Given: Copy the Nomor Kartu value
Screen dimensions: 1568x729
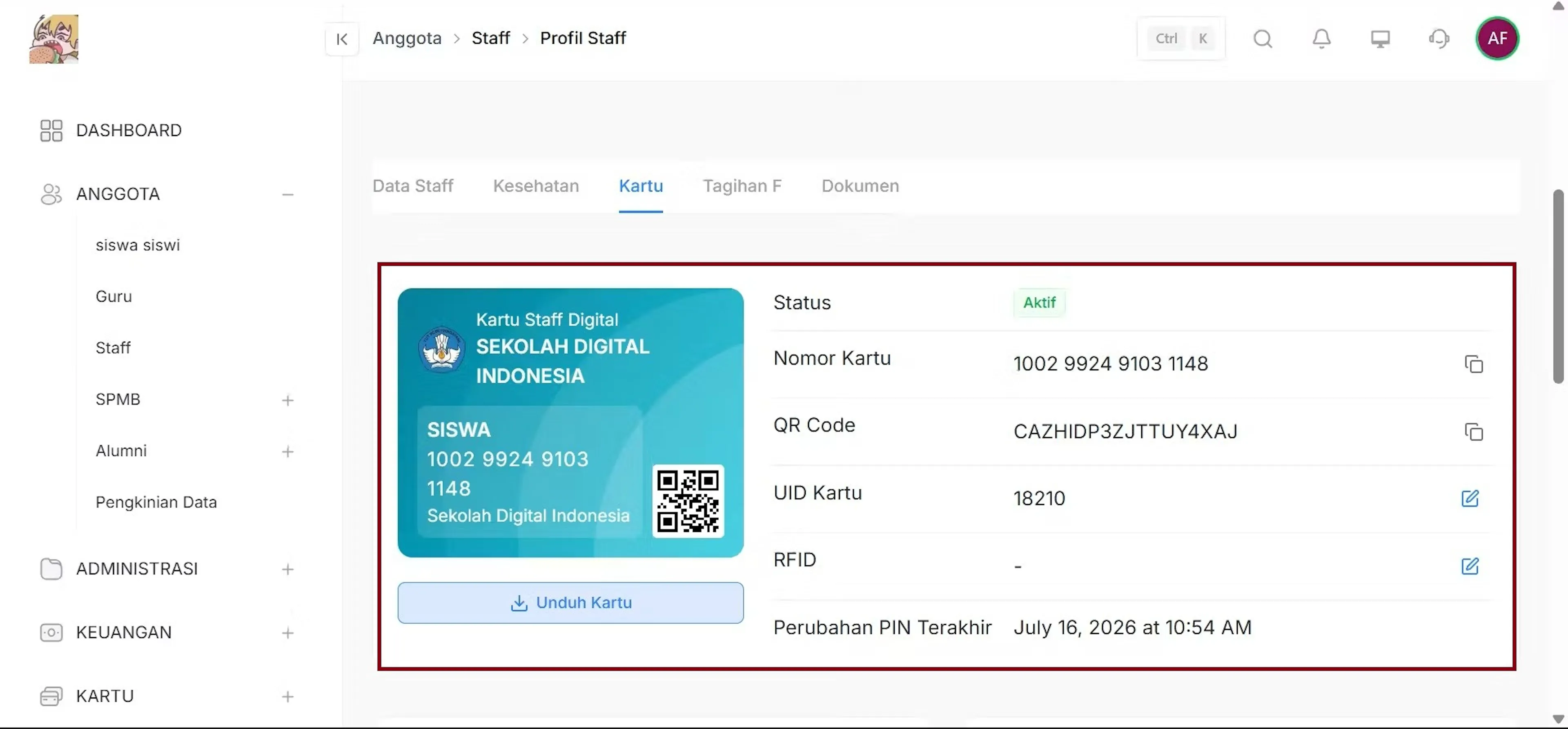Looking at the screenshot, I should tap(1474, 364).
